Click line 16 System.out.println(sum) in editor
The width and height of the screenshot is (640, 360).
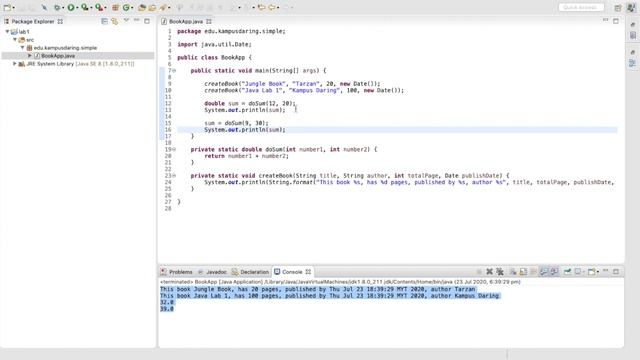[245, 130]
